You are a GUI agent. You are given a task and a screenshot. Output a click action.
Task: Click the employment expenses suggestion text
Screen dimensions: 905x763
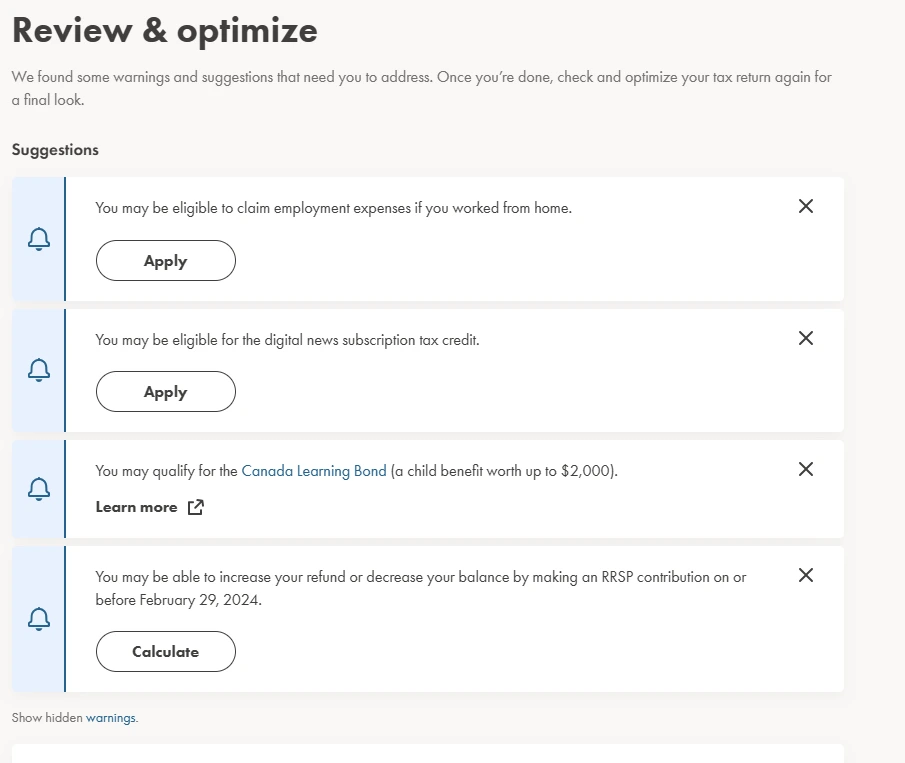pos(333,208)
